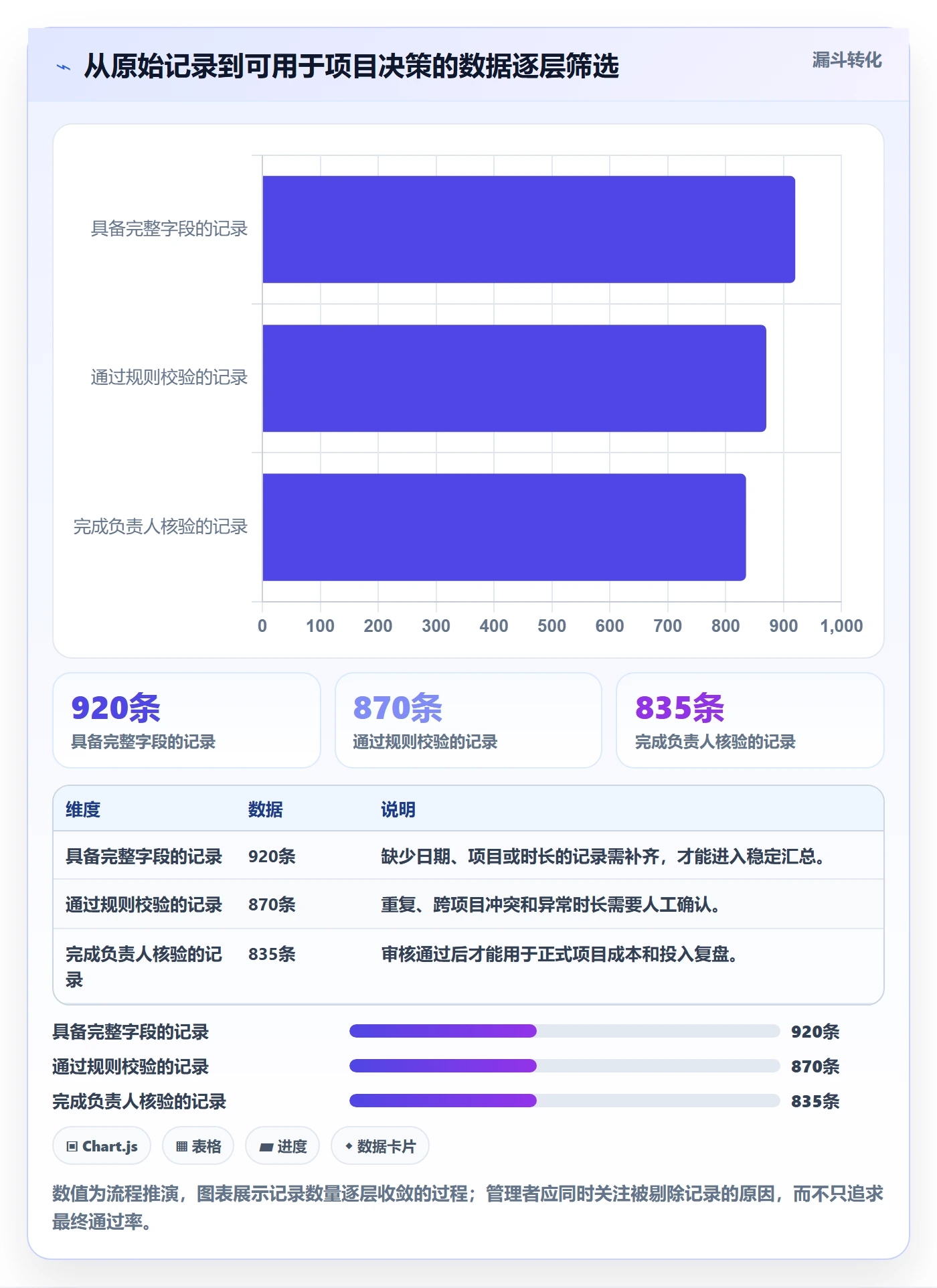Click the 数据 column header
The height and width of the screenshot is (1288, 937).
click(266, 809)
